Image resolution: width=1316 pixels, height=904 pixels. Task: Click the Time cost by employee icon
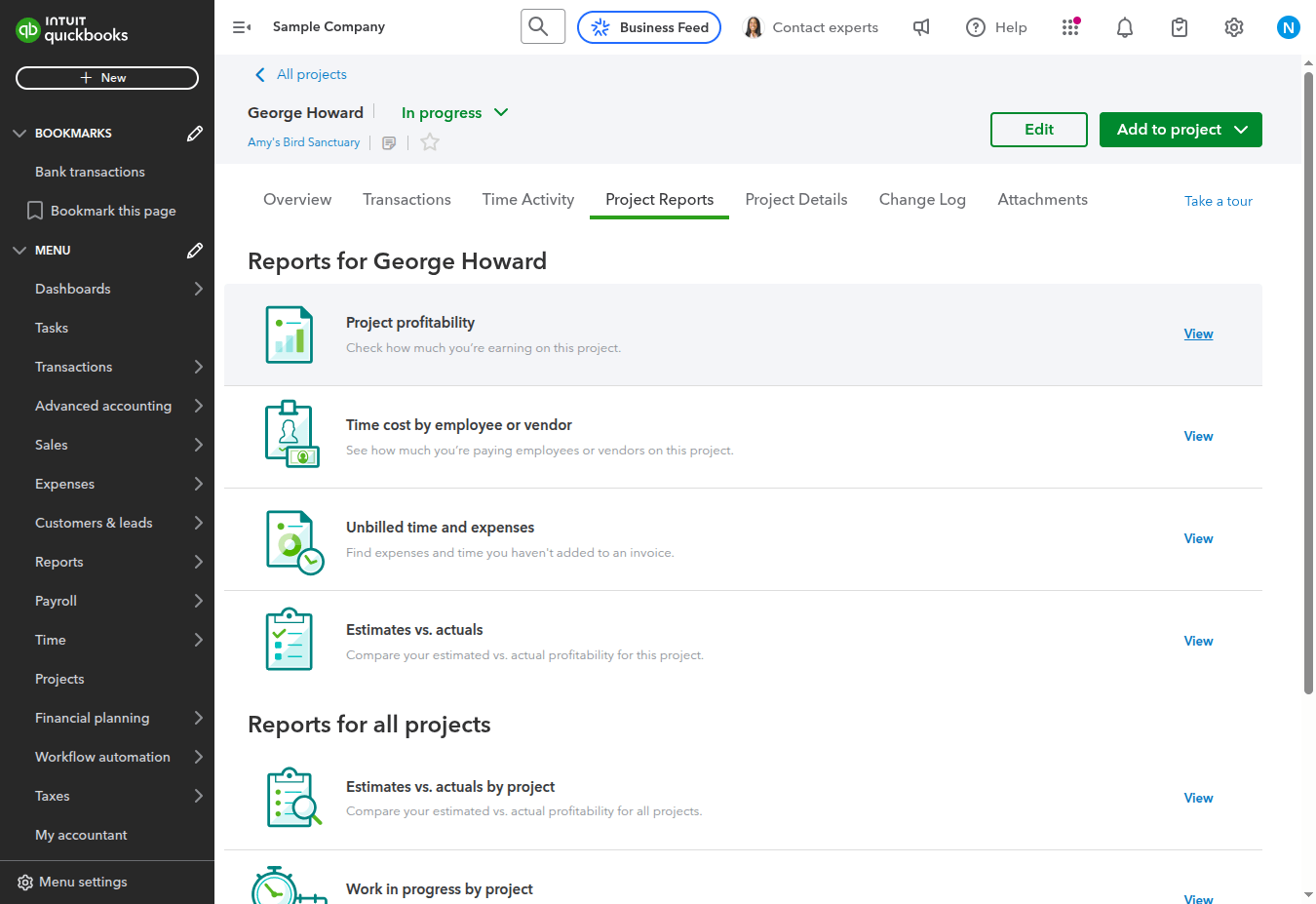pyautogui.click(x=291, y=434)
